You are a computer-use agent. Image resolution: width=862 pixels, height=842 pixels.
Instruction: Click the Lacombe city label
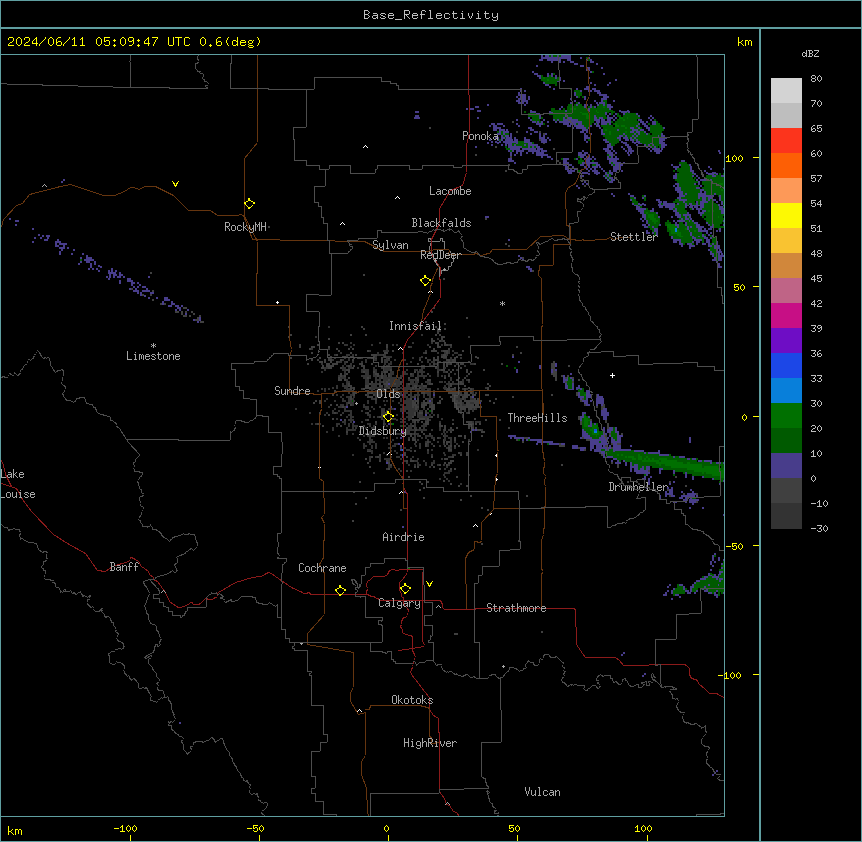(450, 191)
